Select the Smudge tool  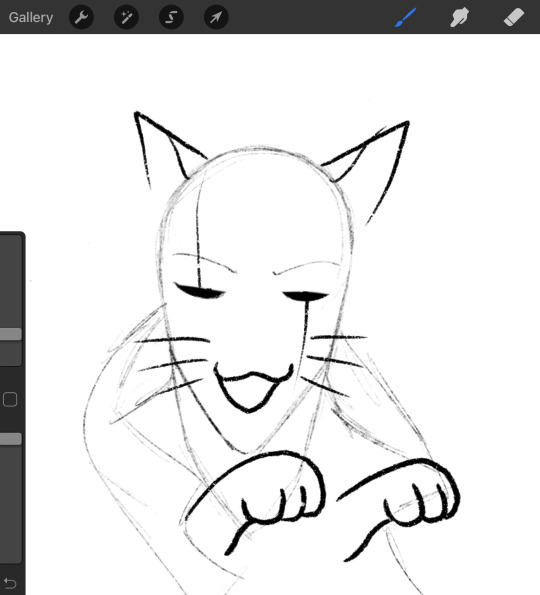pos(460,17)
